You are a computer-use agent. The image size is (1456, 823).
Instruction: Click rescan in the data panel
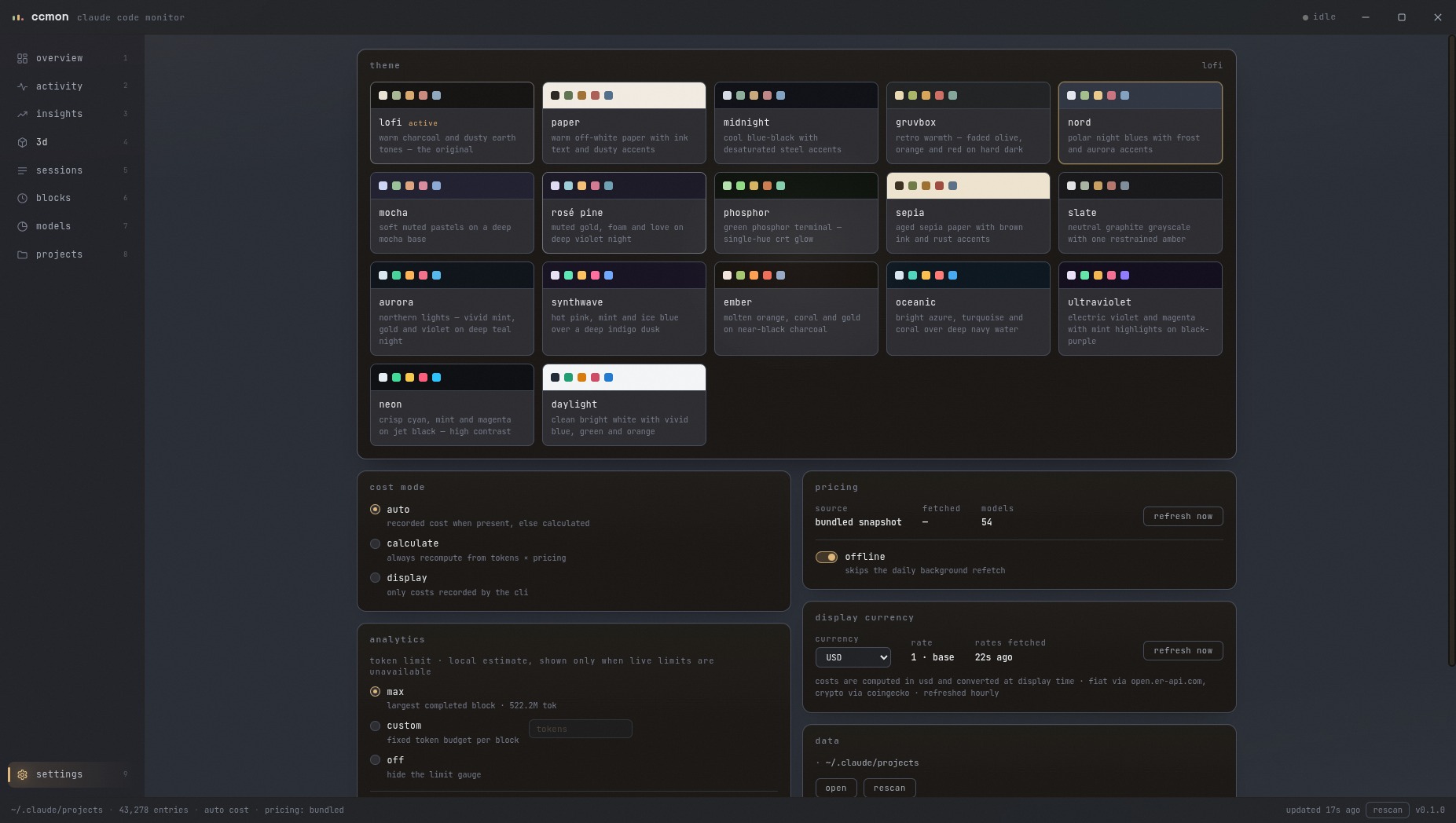tap(889, 788)
